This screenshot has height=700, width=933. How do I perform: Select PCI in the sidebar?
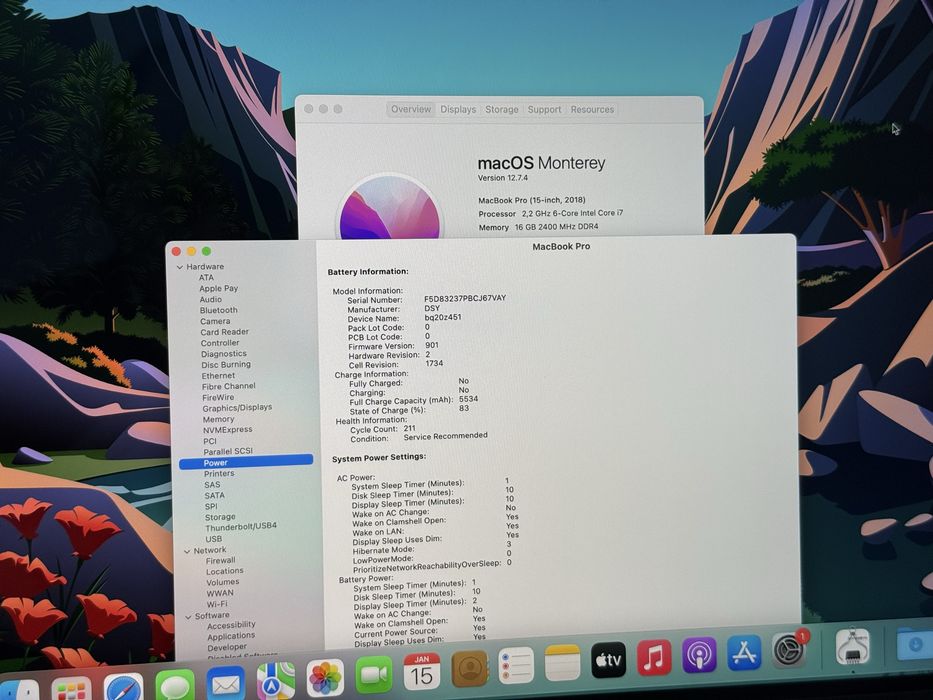click(x=210, y=441)
